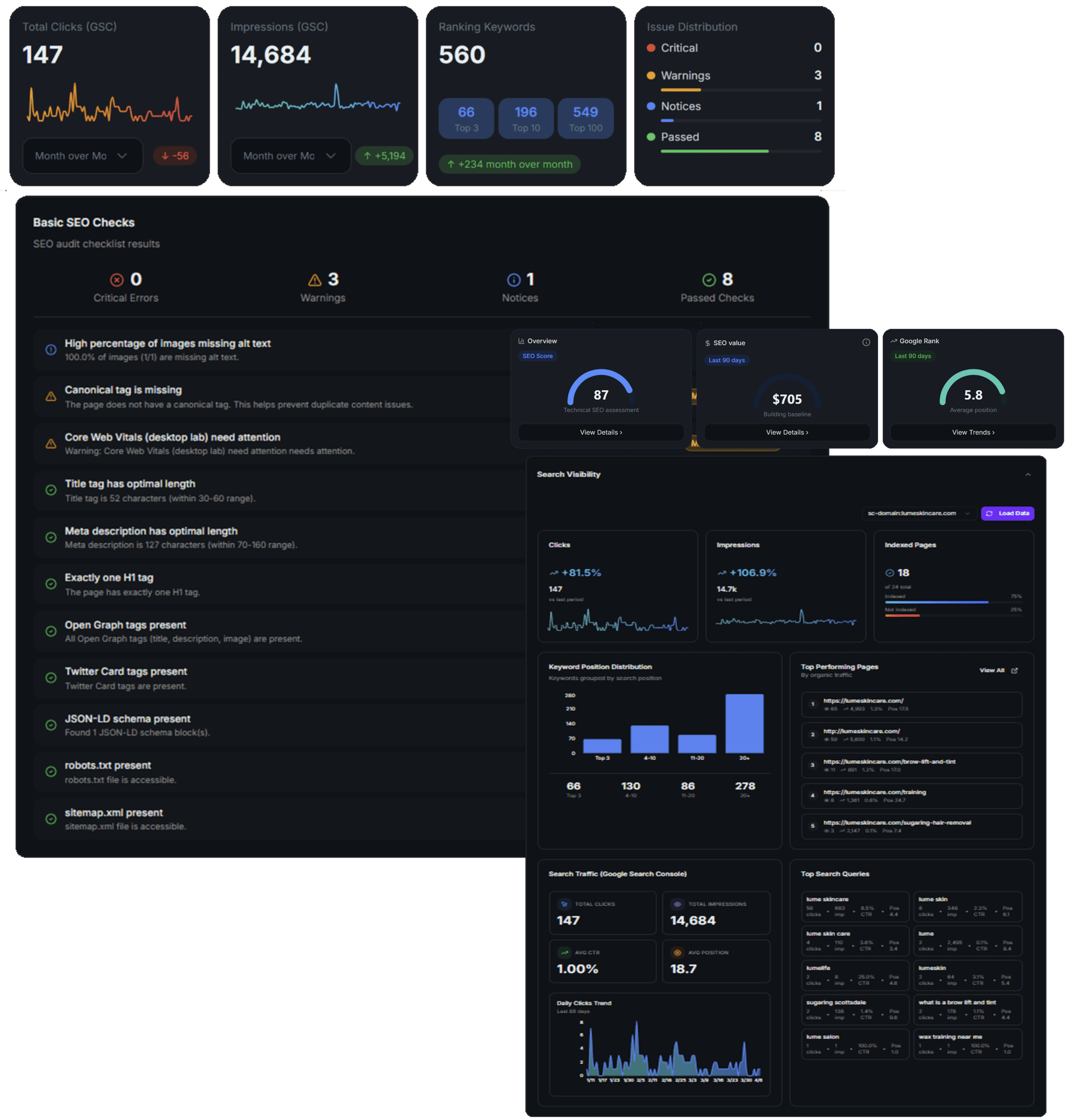1072x1120 pixels.
Task: Click the warning triangle beside Canonical tag issue
Action: click(50, 396)
